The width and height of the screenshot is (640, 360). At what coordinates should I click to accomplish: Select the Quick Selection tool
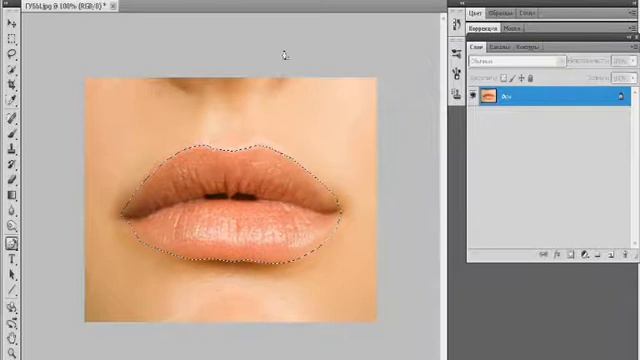pyautogui.click(x=11, y=69)
